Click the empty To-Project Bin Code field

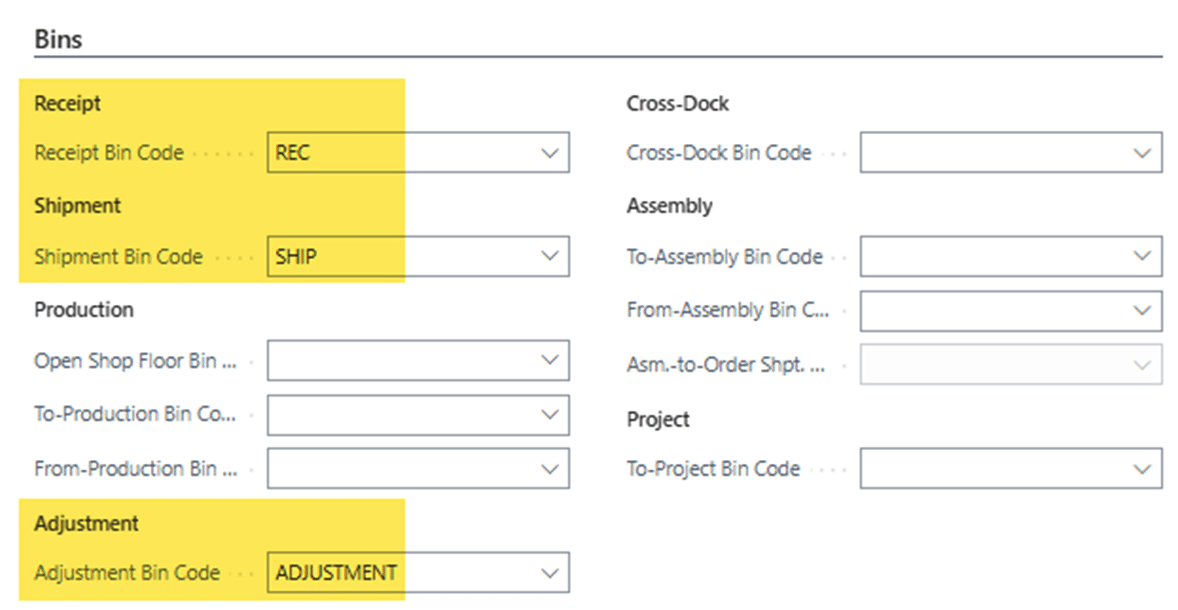tap(990, 469)
